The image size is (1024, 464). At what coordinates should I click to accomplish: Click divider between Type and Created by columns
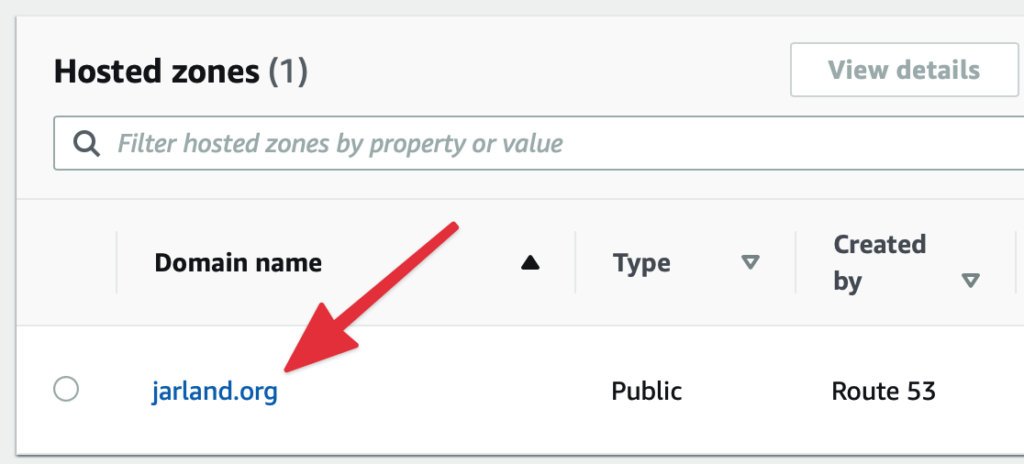pos(795,263)
